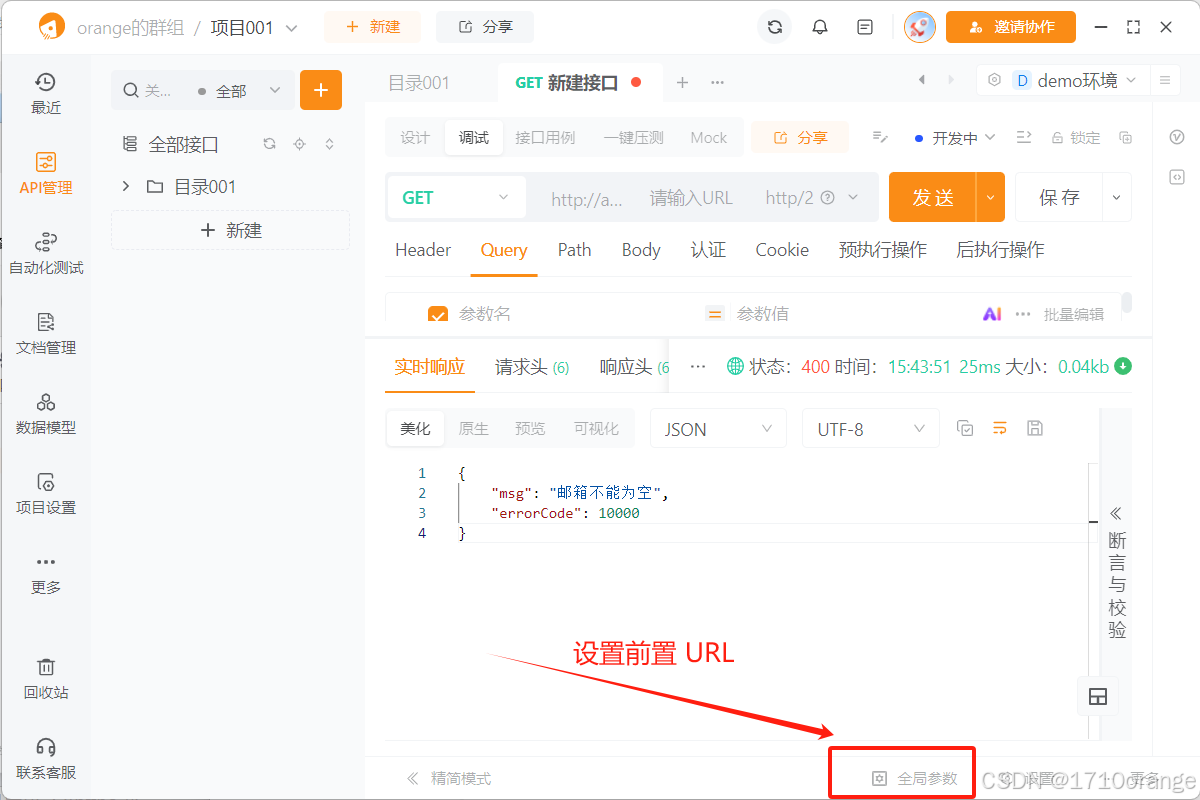Click the refresh sync icon in title bar

pyautogui.click(x=774, y=27)
